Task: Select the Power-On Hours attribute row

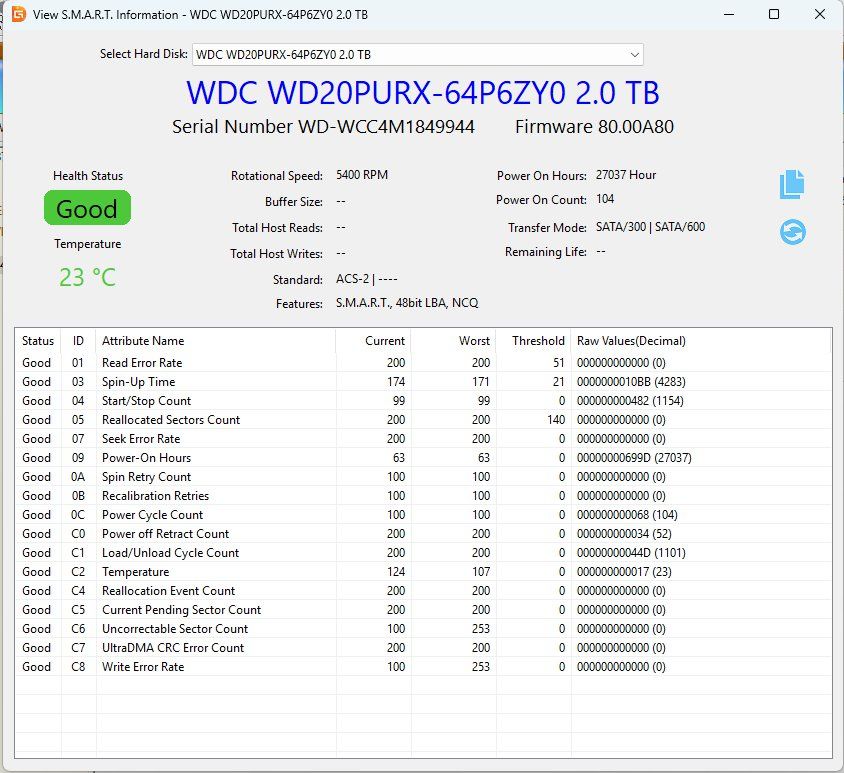Action: click(x=423, y=458)
